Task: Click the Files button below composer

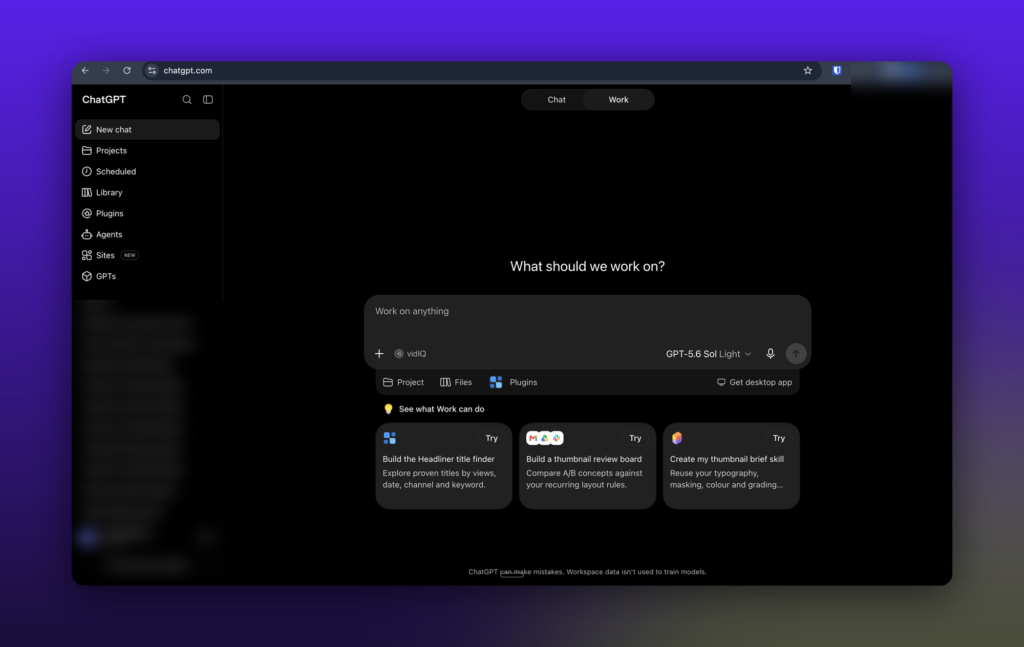Action: click(456, 382)
